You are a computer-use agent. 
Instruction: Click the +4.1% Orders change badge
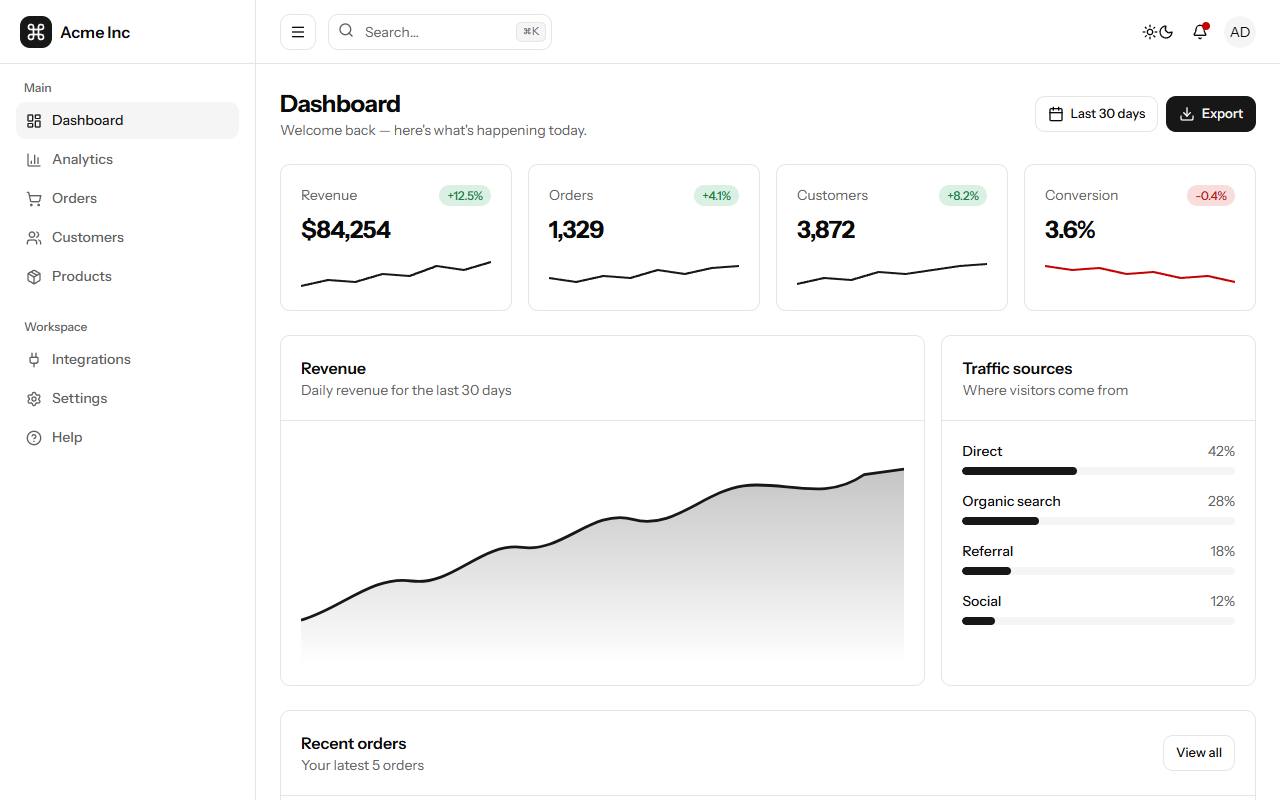point(716,196)
